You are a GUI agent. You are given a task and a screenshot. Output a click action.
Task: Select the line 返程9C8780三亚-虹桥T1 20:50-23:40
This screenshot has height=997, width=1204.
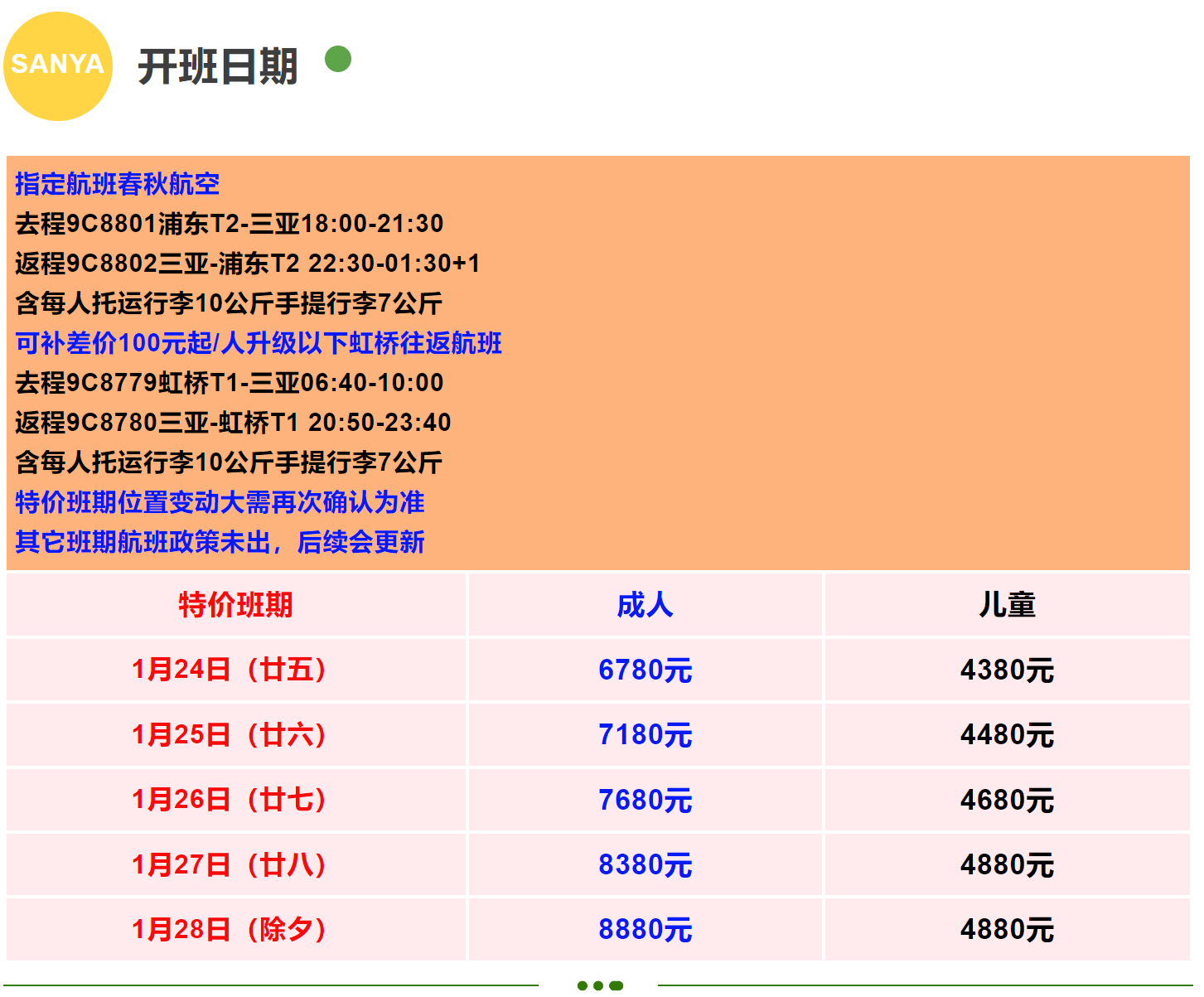point(233,423)
